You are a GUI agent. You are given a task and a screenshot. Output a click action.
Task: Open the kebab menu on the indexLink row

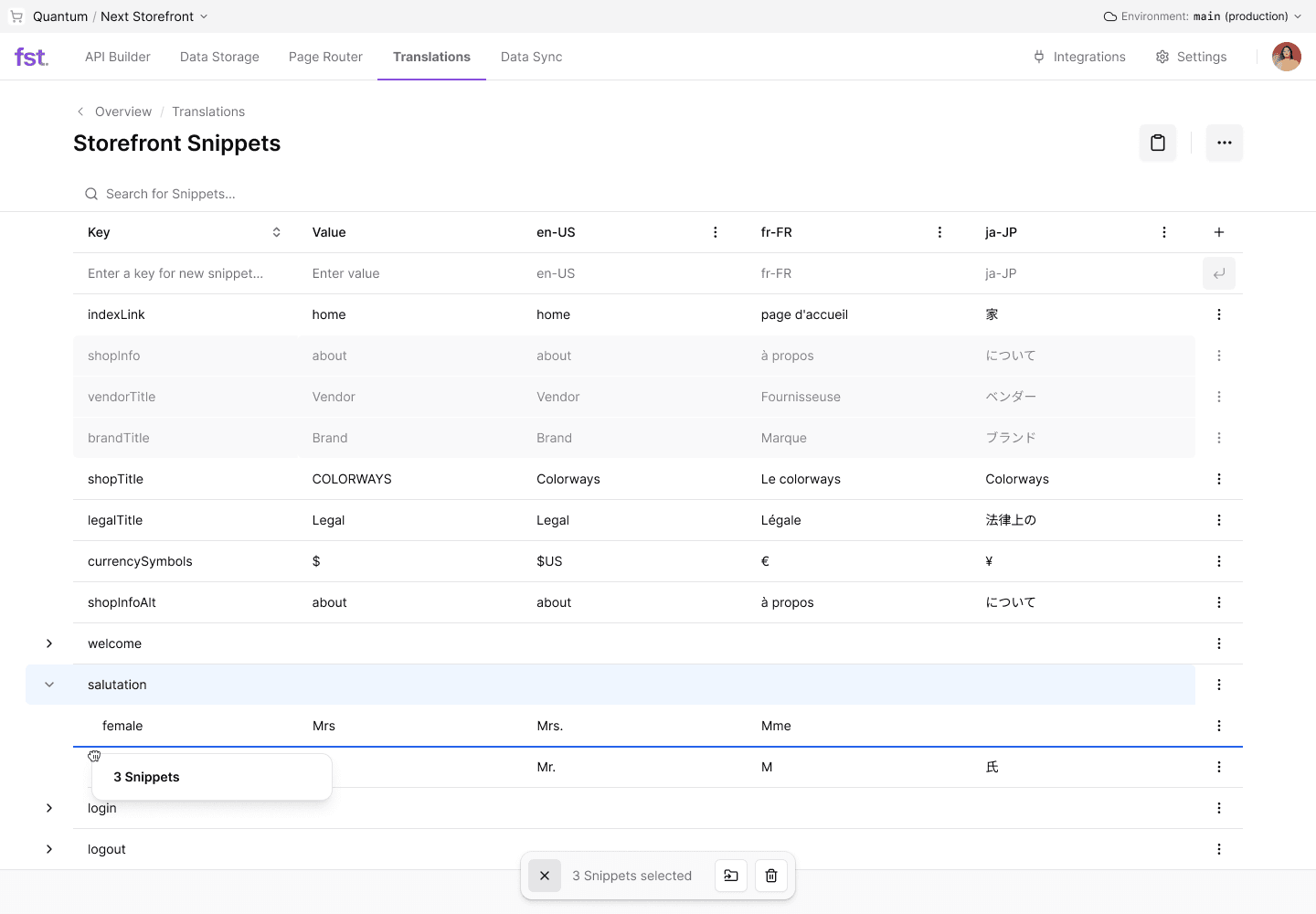click(x=1219, y=314)
